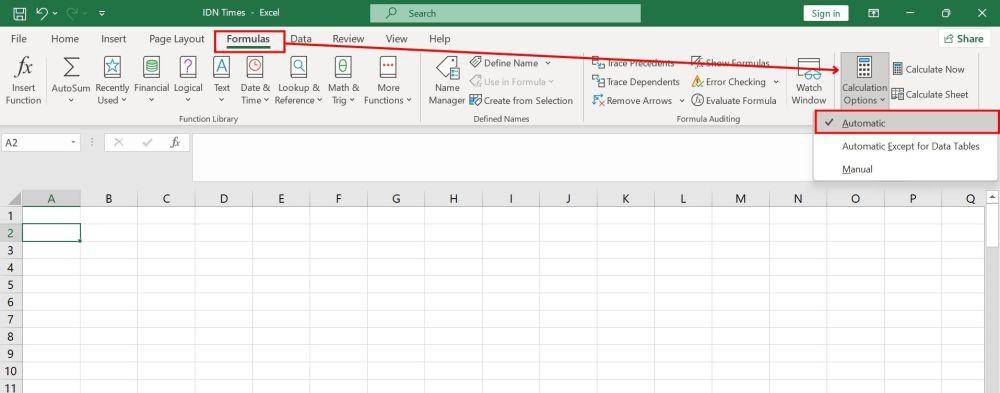Open Customize Quick Access Toolbar dropdown

tap(103, 13)
